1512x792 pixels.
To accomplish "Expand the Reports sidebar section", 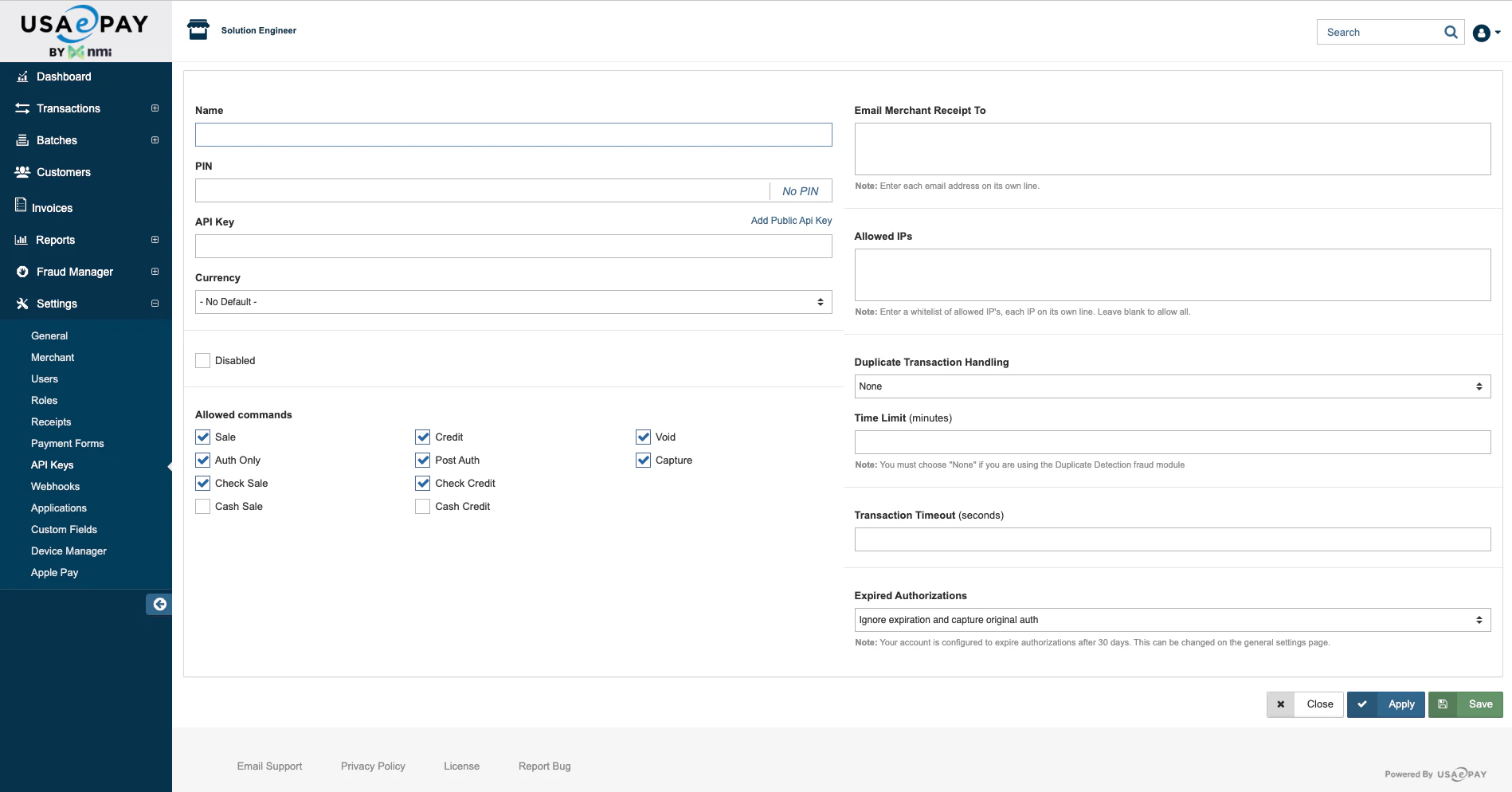I will (154, 239).
